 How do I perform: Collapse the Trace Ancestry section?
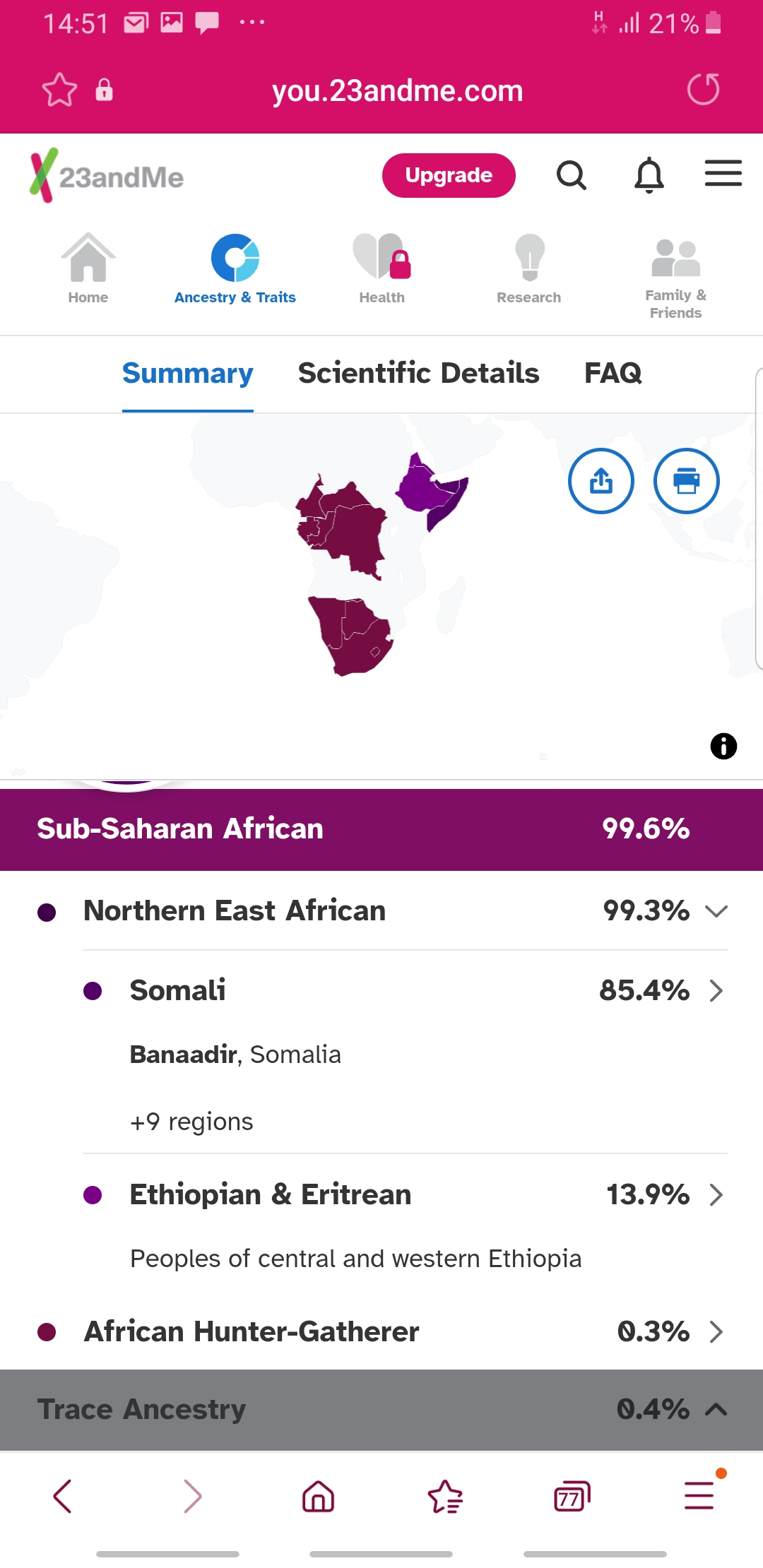[716, 1409]
